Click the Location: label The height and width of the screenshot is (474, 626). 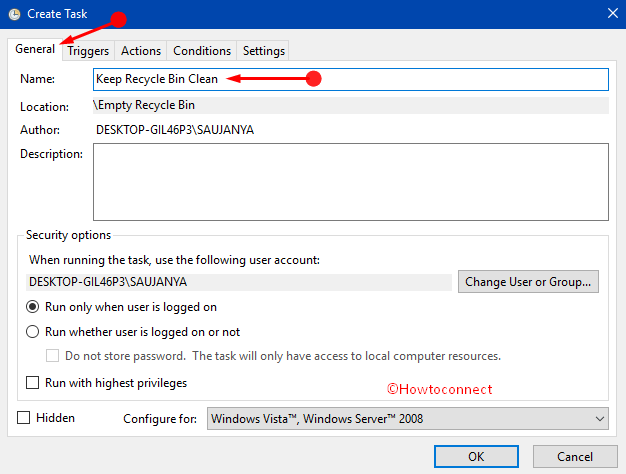click(x=44, y=107)
